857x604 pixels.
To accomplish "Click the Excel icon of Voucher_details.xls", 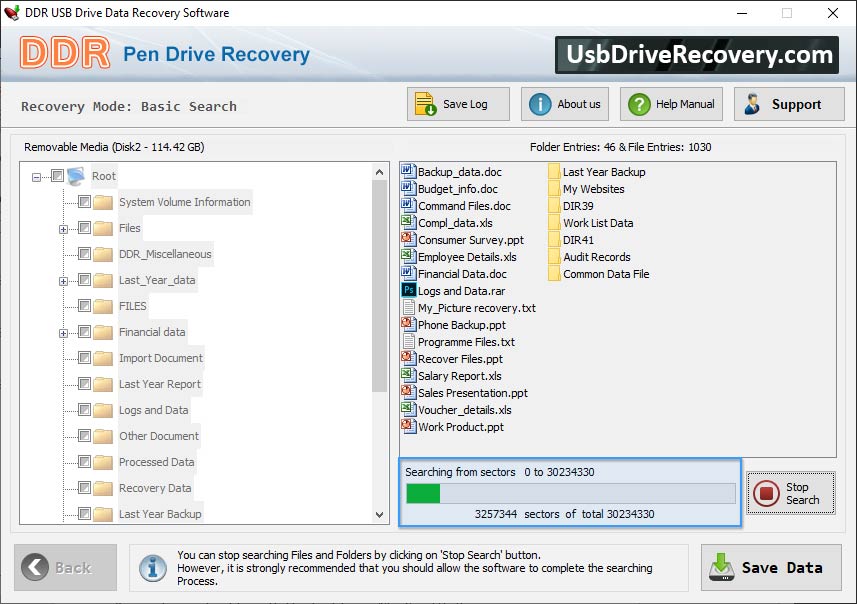I will click(x=409, y=409).
